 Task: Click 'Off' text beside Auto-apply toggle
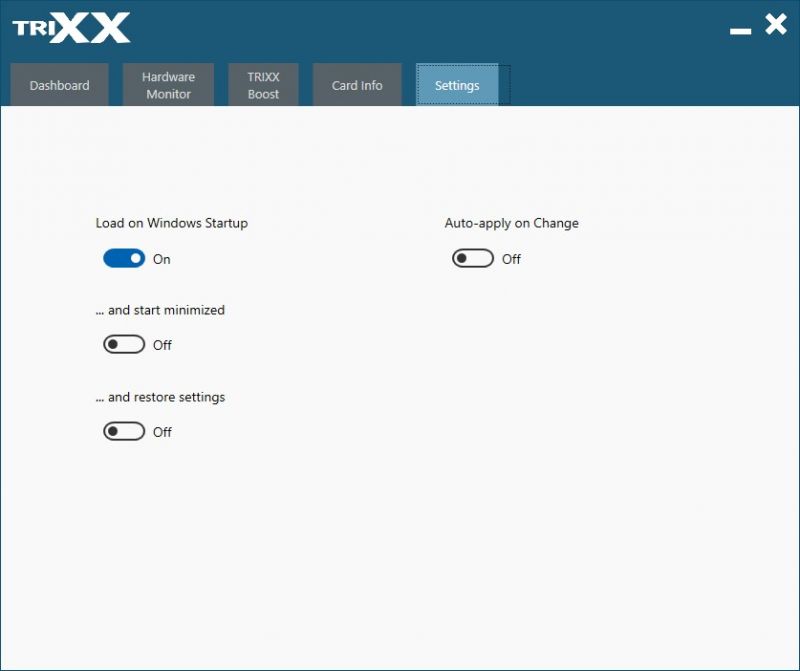tap(511, 259)
